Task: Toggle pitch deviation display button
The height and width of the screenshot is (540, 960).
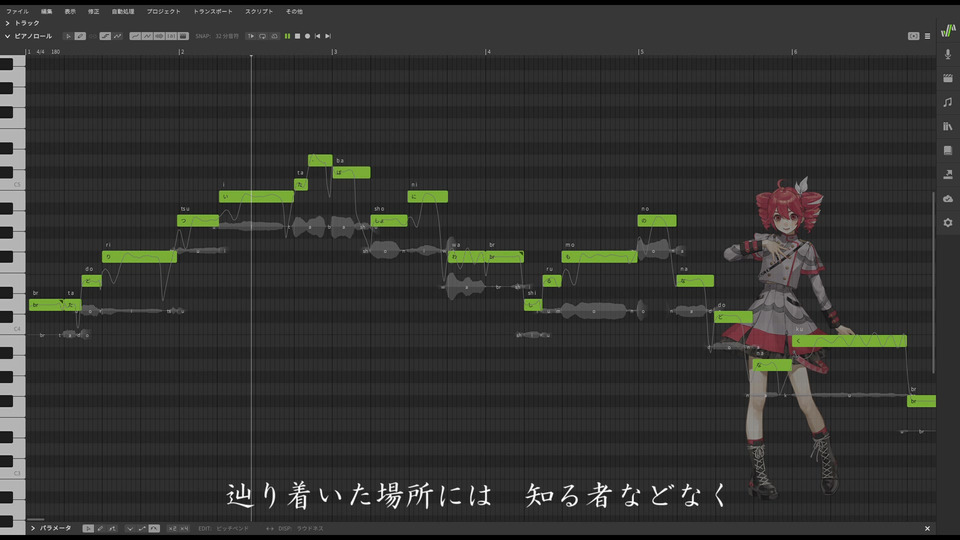Action: pos(148,36)
